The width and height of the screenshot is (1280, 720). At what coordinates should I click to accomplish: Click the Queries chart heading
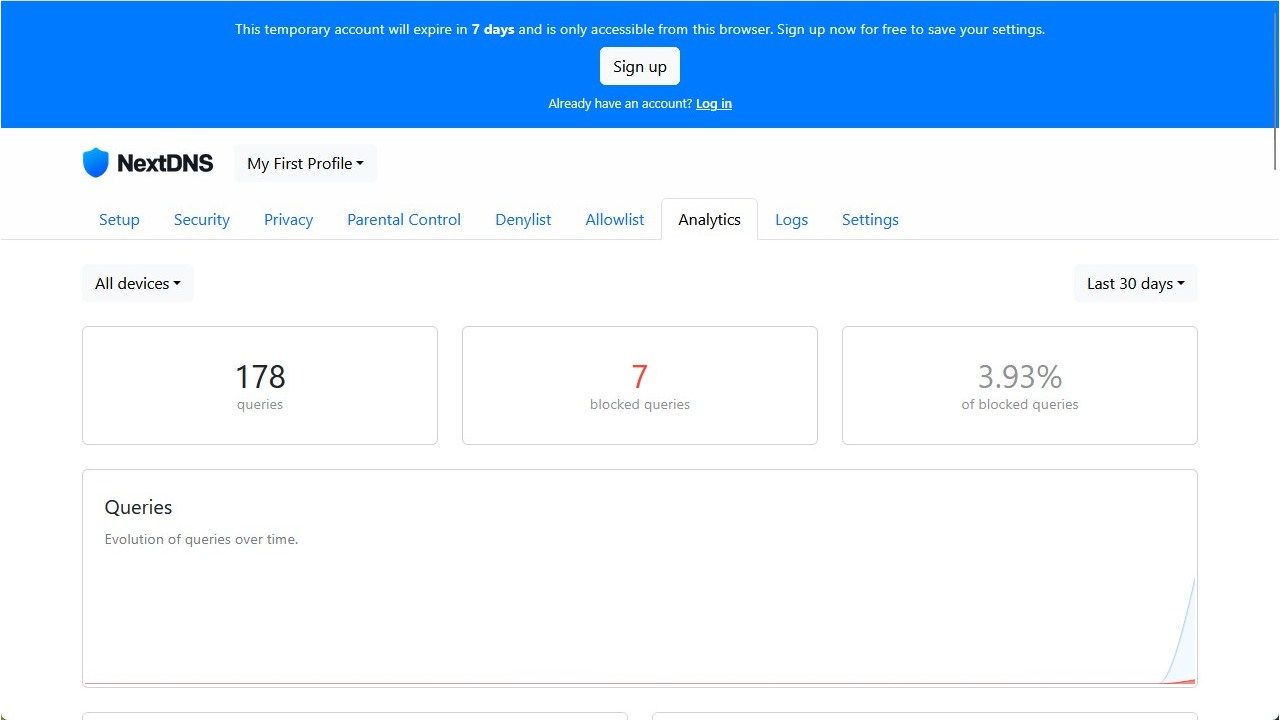tap(138, 507)
